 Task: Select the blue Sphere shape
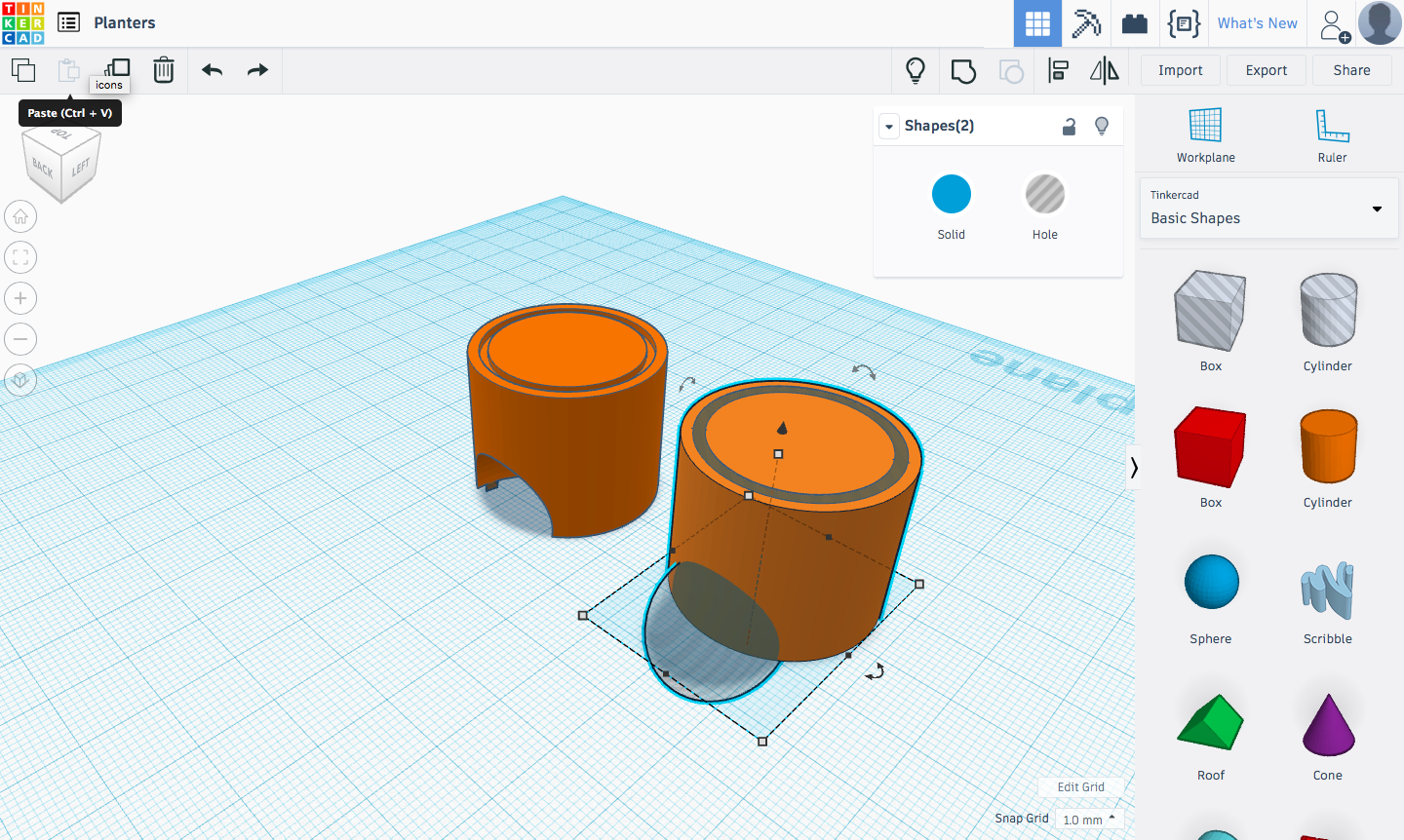tap(1211, 582)
